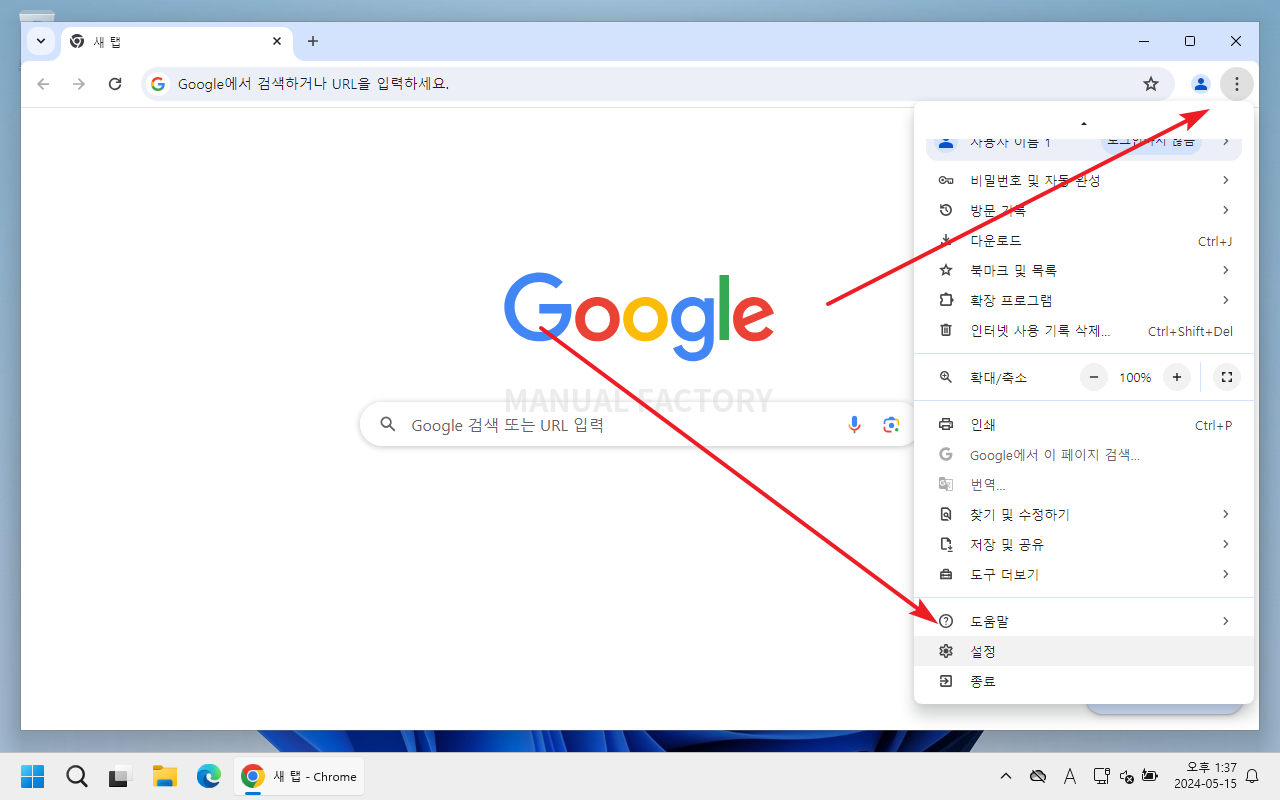The image size is (1280, 800).
Task: Click the exit icon beside 종료
Action: [946, 681]
